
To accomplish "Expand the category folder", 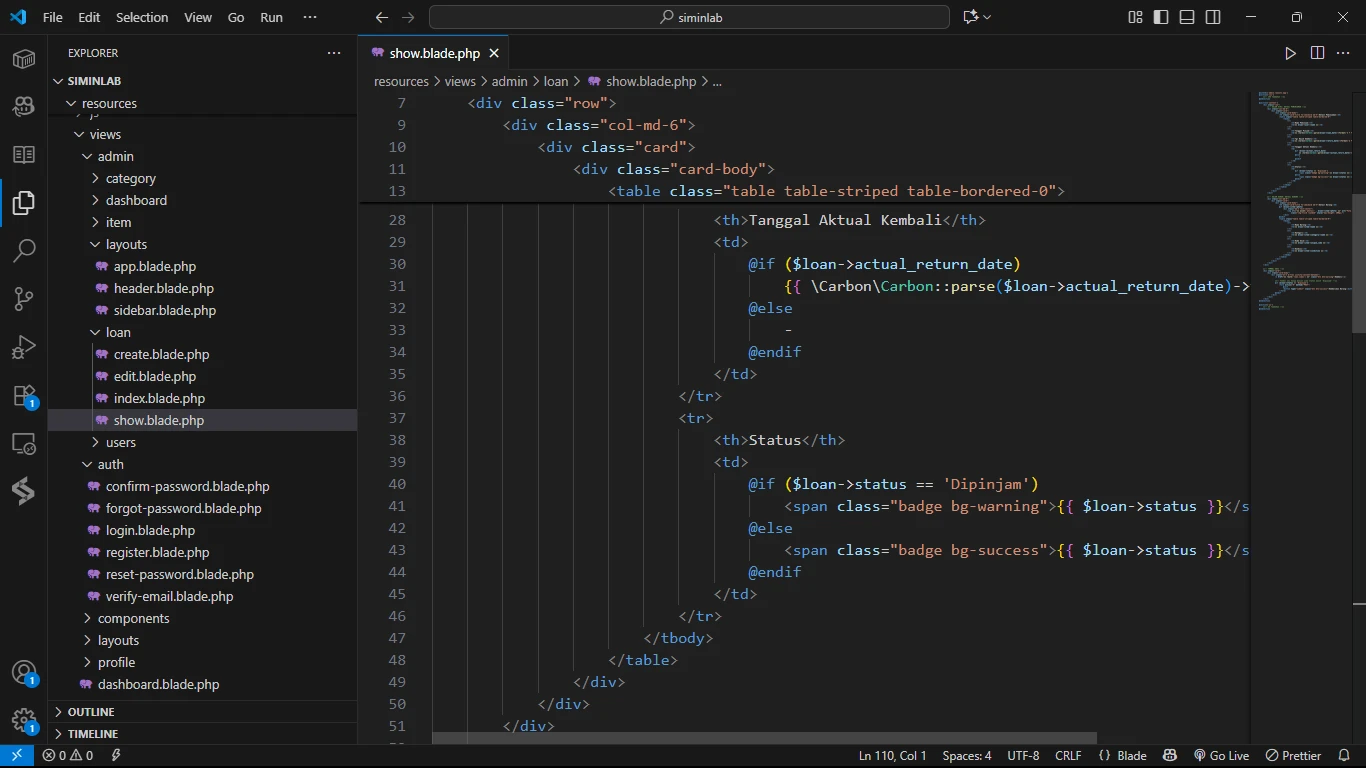I will 130,178.
